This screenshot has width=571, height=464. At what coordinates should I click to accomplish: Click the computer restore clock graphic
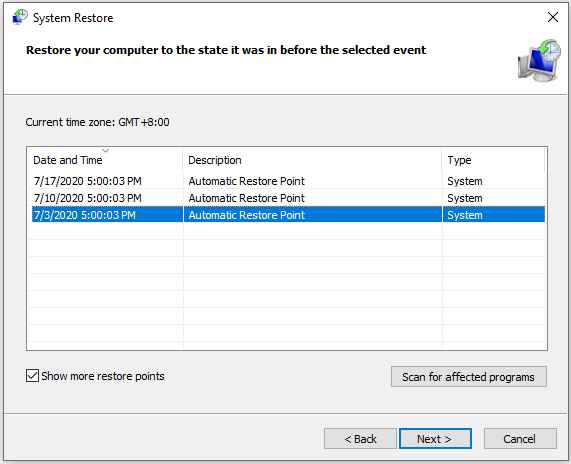(540, 60)
